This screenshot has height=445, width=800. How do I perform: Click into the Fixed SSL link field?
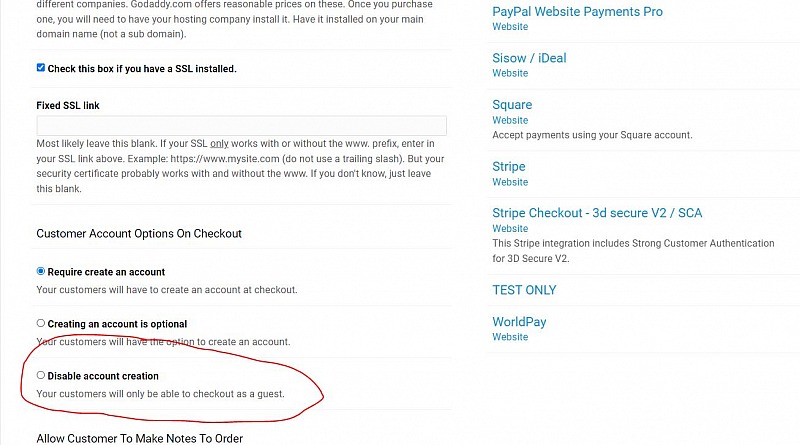point(241,126)
